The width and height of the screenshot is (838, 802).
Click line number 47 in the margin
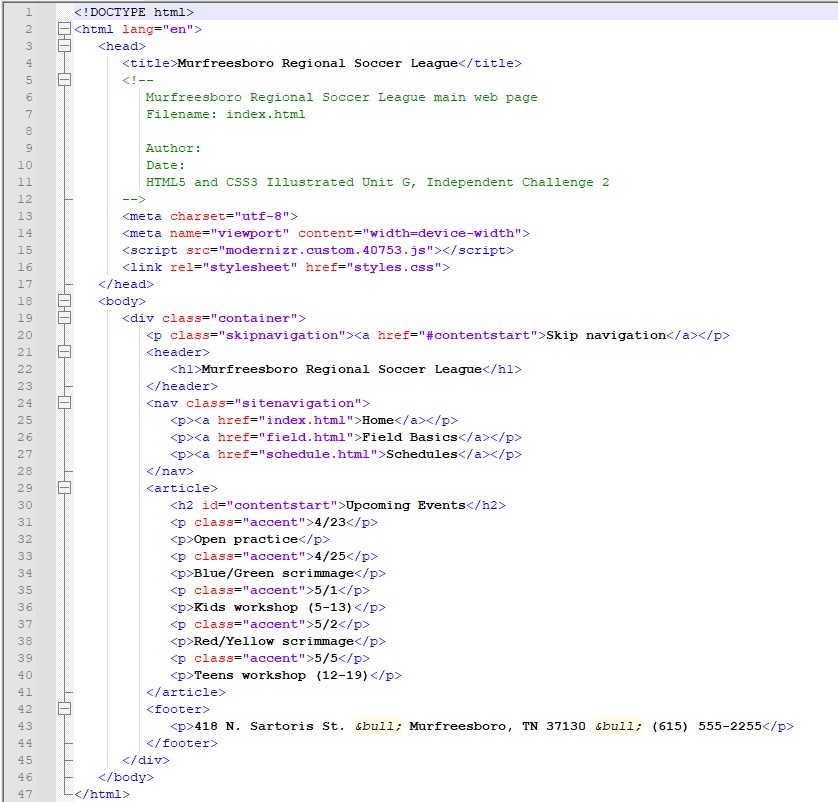point(25,794)
